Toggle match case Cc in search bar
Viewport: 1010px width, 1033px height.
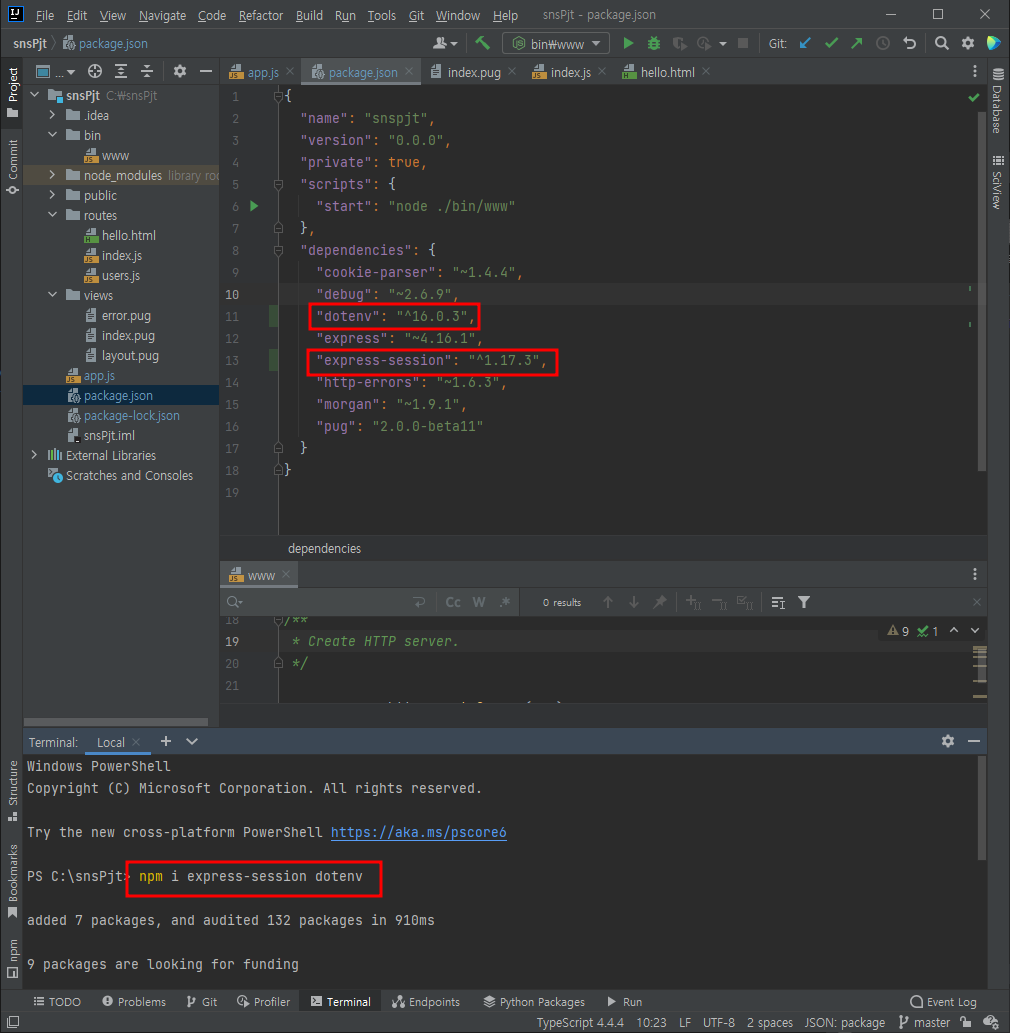(x=453, y=602)
